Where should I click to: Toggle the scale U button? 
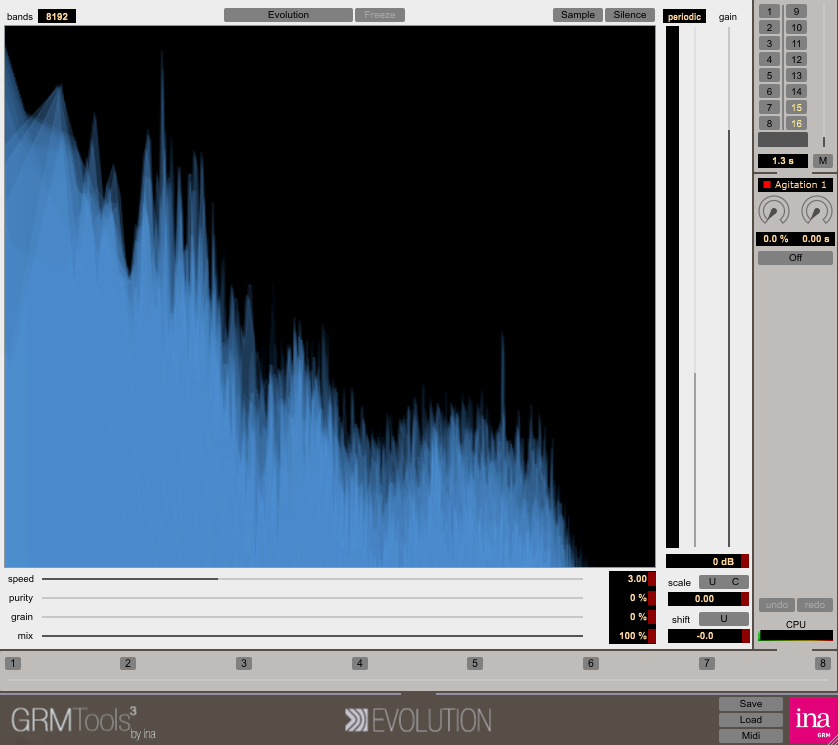(712, 582)
